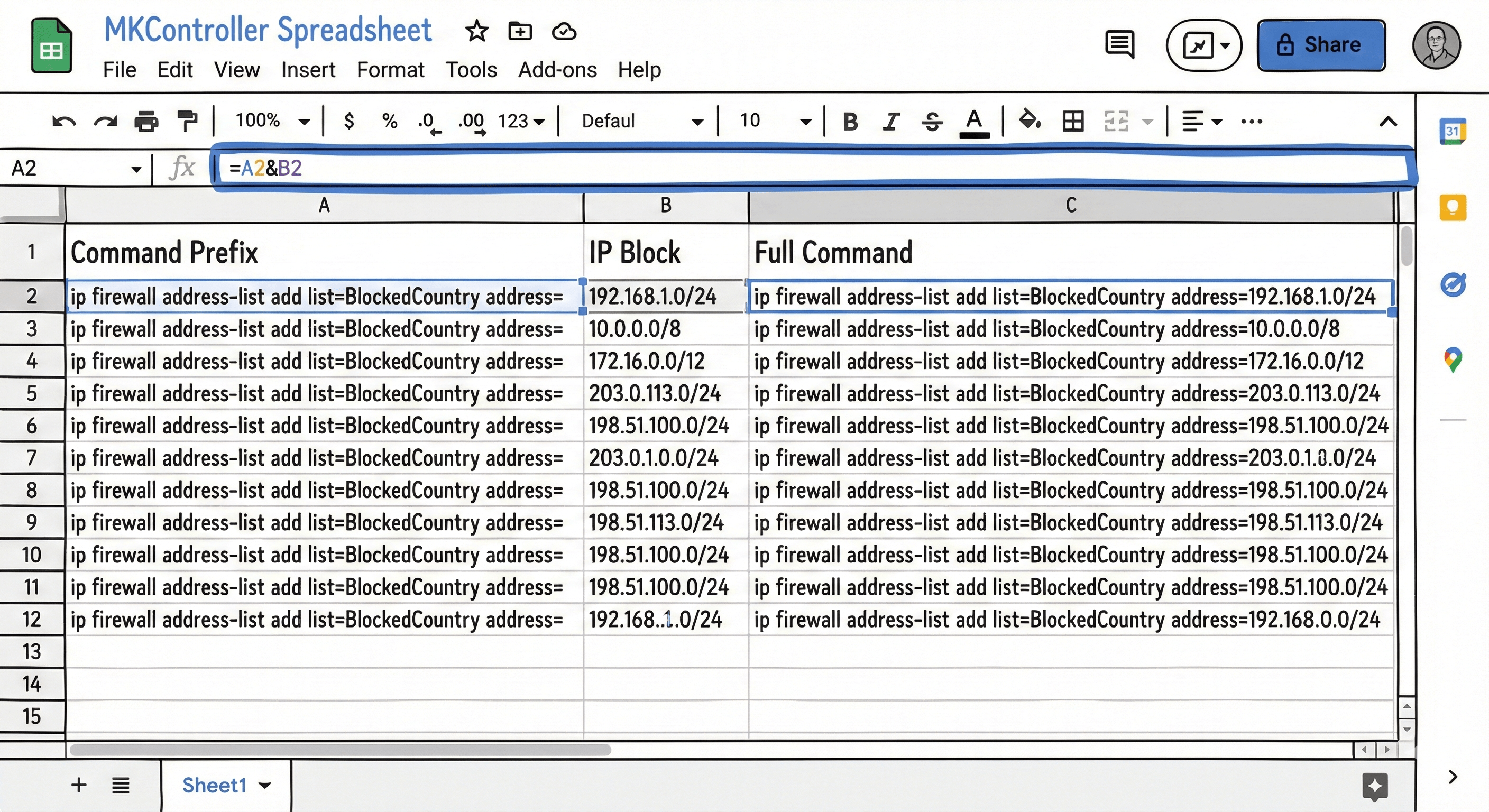Open comment history
The height and width of the screenshot is (812, 1489).
pos(1119,44)
